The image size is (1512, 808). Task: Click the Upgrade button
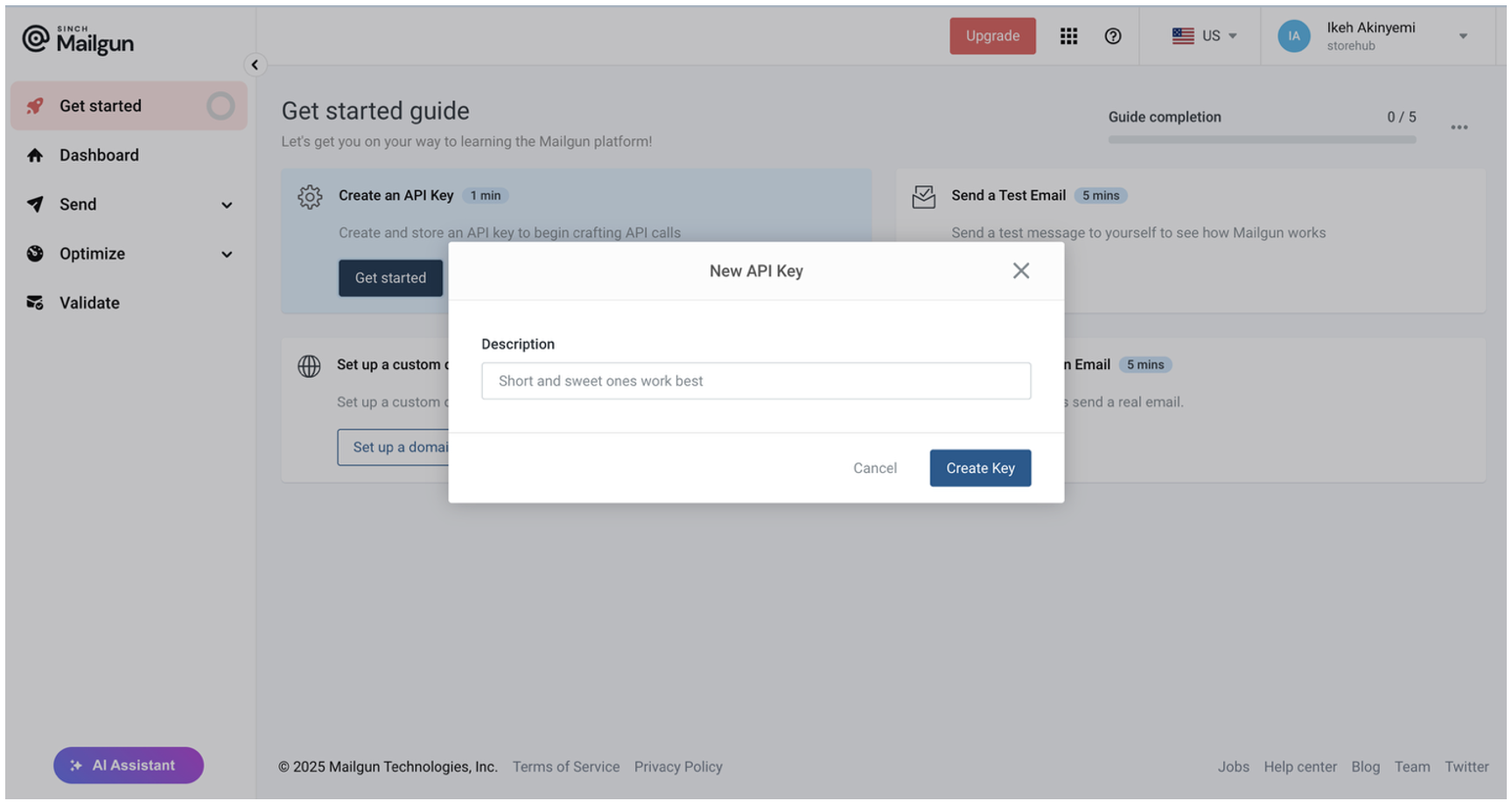tap(992, 36)
